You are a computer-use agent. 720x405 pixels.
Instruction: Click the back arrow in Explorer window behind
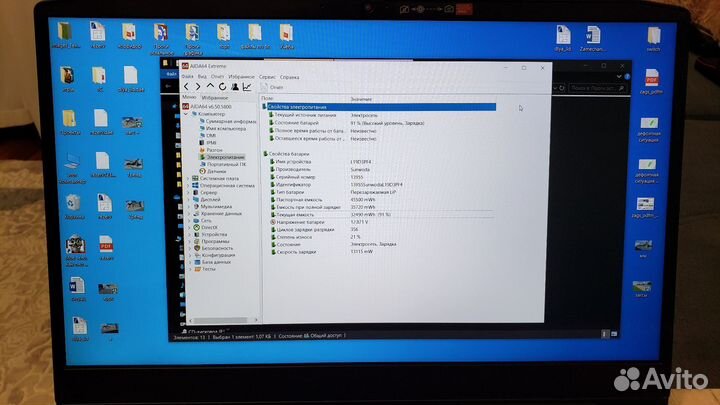pos(168,86)
